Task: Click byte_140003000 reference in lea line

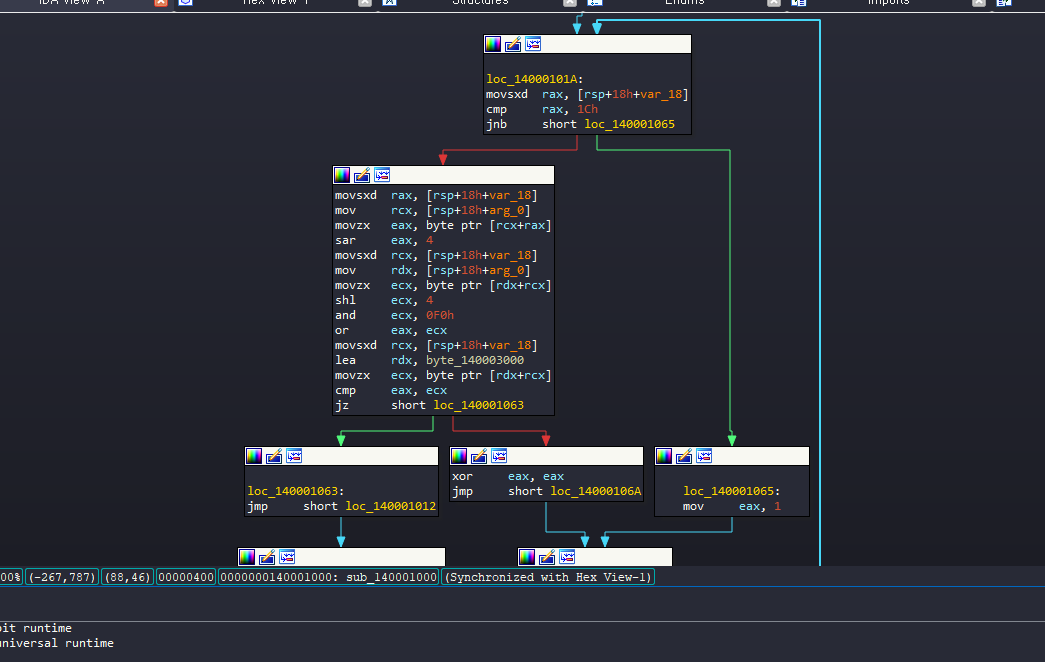Action: [x=475, y=360]
